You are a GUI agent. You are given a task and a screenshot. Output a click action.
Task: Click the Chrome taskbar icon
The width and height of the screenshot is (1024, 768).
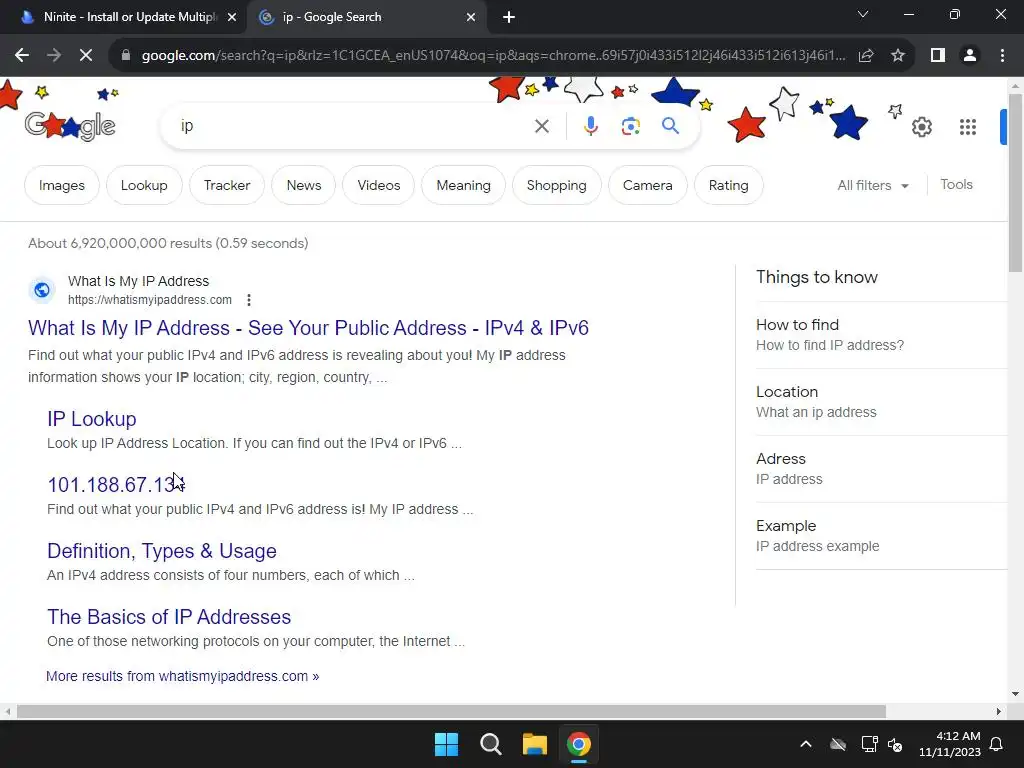[x=579, y=744]
